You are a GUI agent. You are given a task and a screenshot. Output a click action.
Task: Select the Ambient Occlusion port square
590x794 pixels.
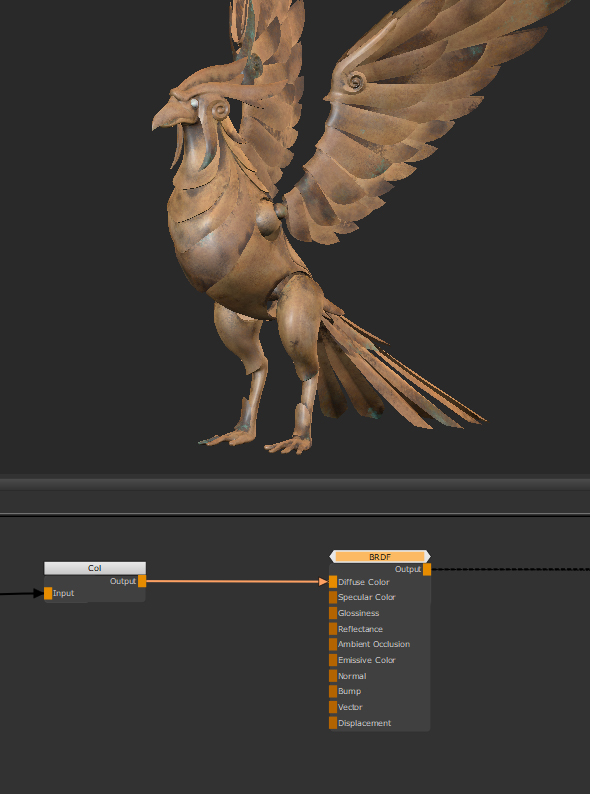point(333,645)
